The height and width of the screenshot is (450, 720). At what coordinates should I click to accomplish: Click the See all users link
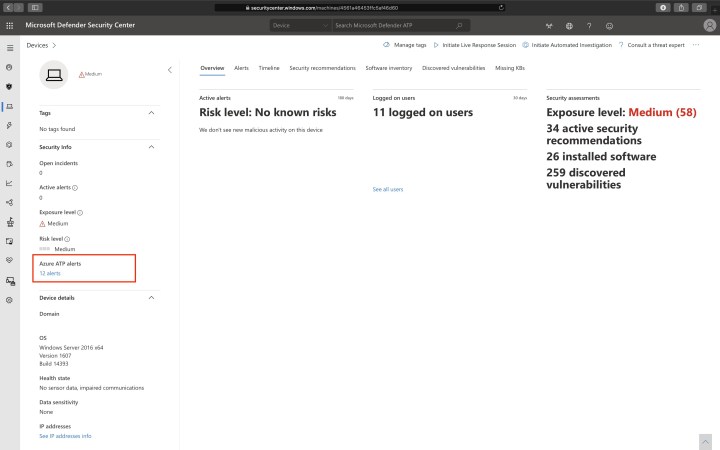click(388, 189)
